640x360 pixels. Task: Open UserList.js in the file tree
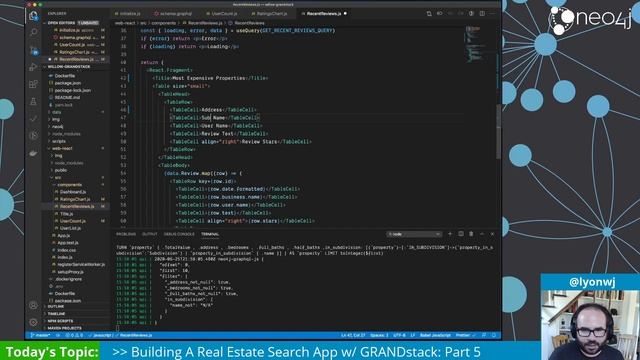(70, 228)
